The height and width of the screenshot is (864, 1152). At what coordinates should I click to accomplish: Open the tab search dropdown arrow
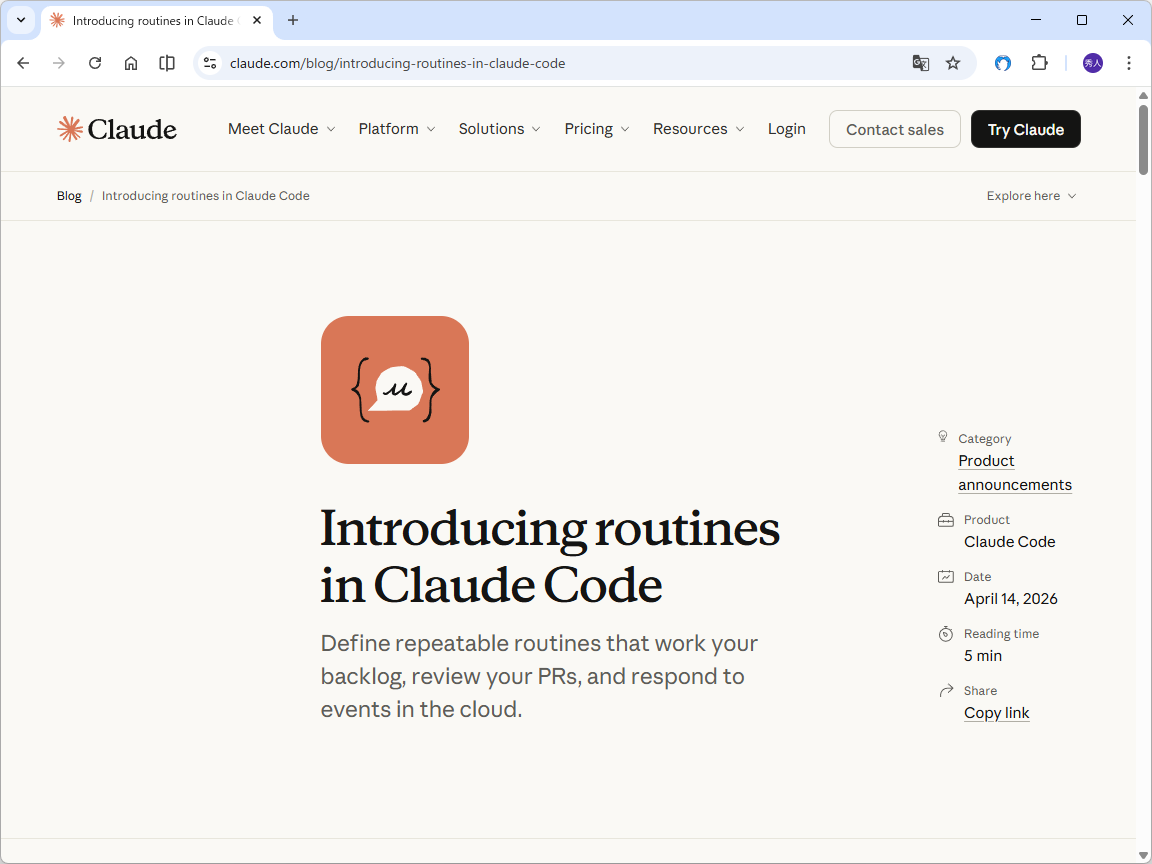point(21,21)
